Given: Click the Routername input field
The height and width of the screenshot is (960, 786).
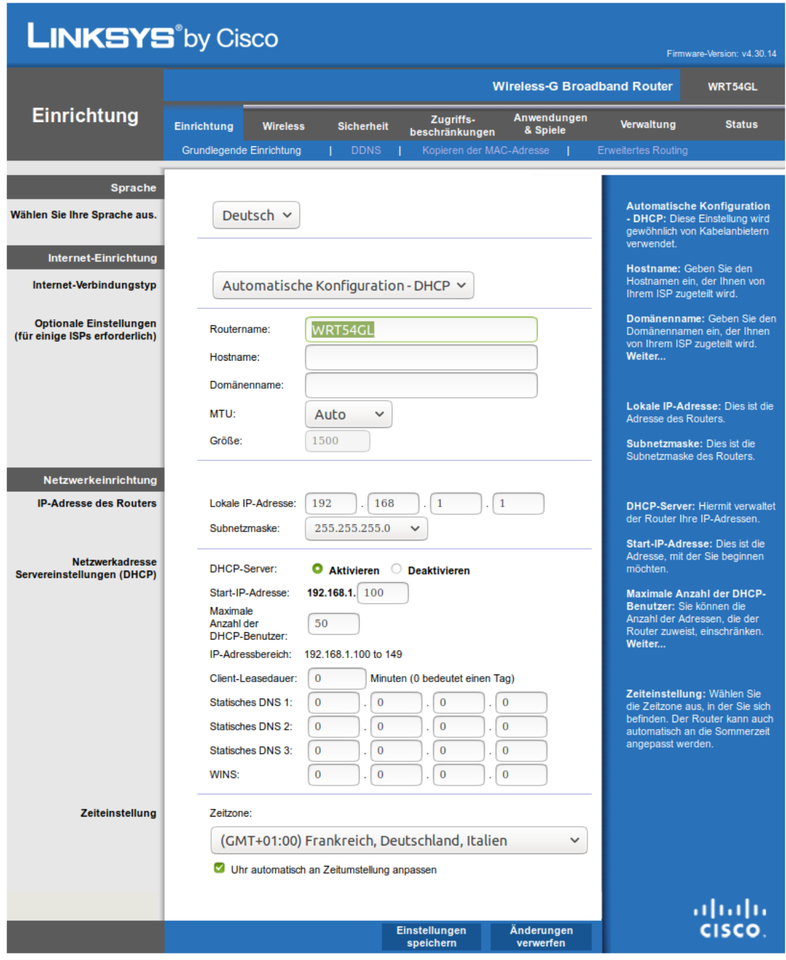Looking at the screenshot, I should tap(421, 330).
